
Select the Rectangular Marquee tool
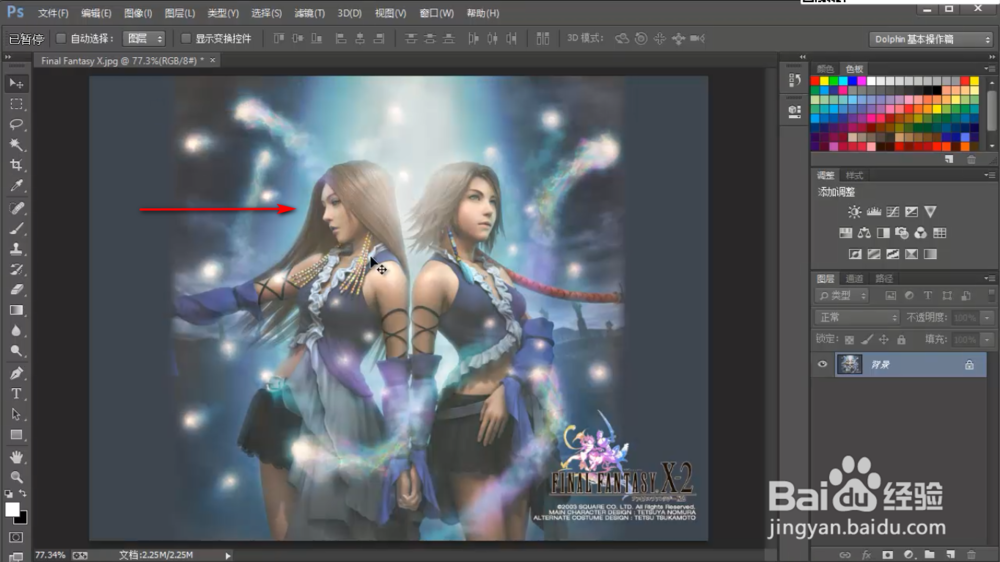17,104
